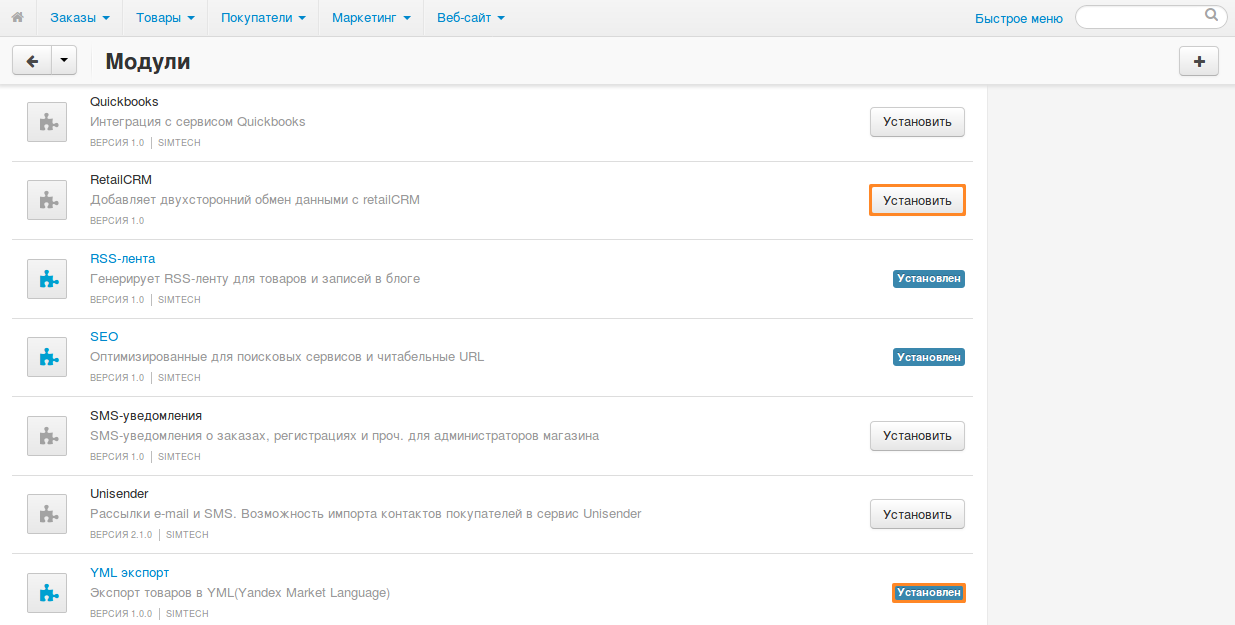
Task: Open the Веб-сайт menu
Action: tap(470, 18)
